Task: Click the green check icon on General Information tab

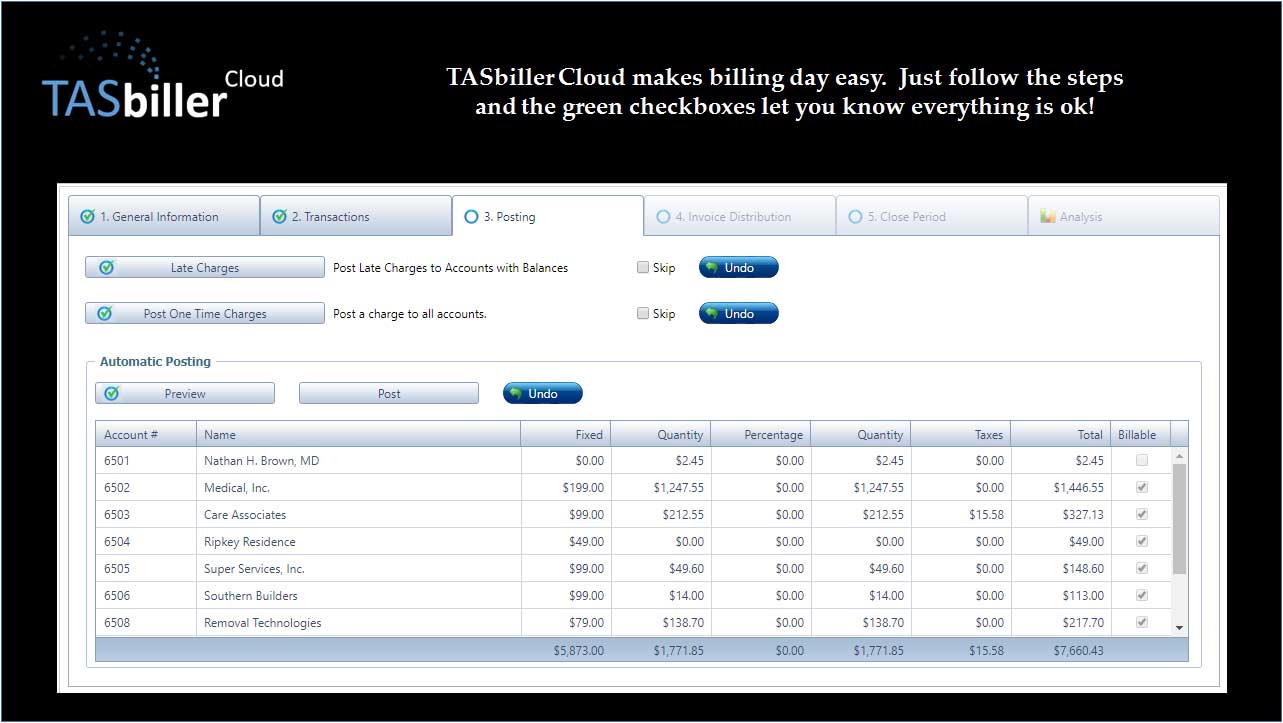Action: point(88,216)
